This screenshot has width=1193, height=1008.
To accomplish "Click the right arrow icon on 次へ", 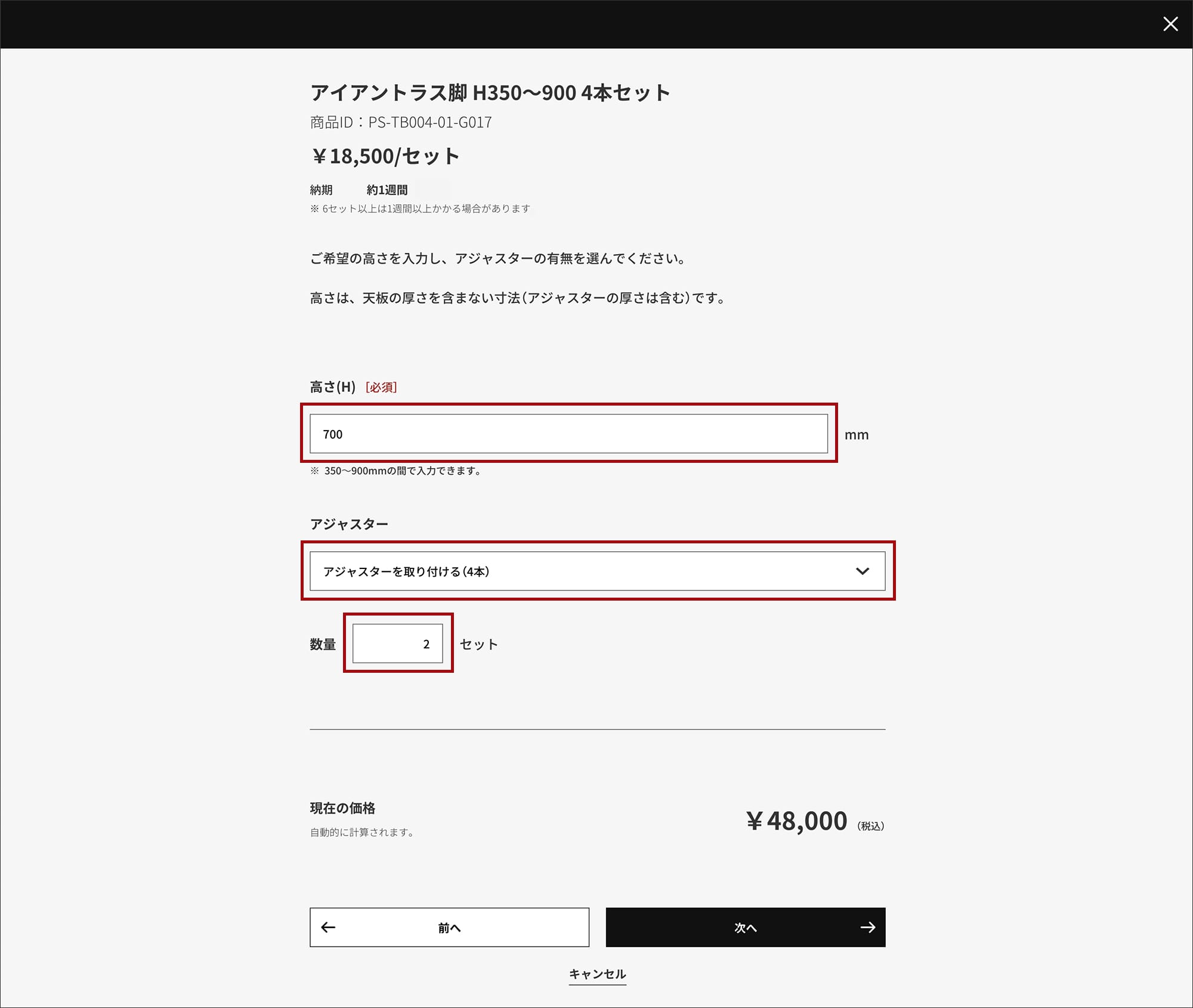I will (868, 927).
